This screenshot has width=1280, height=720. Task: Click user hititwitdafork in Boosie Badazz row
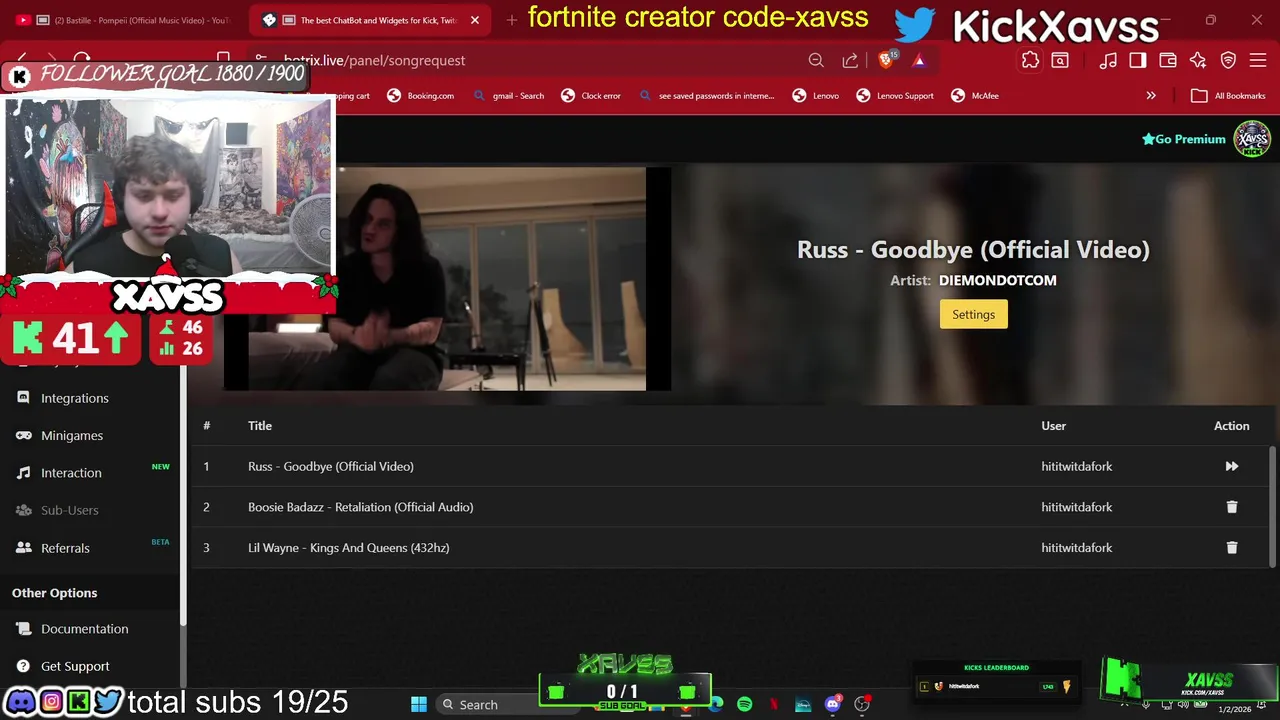pyautogui.click(x=1076, y=507)
